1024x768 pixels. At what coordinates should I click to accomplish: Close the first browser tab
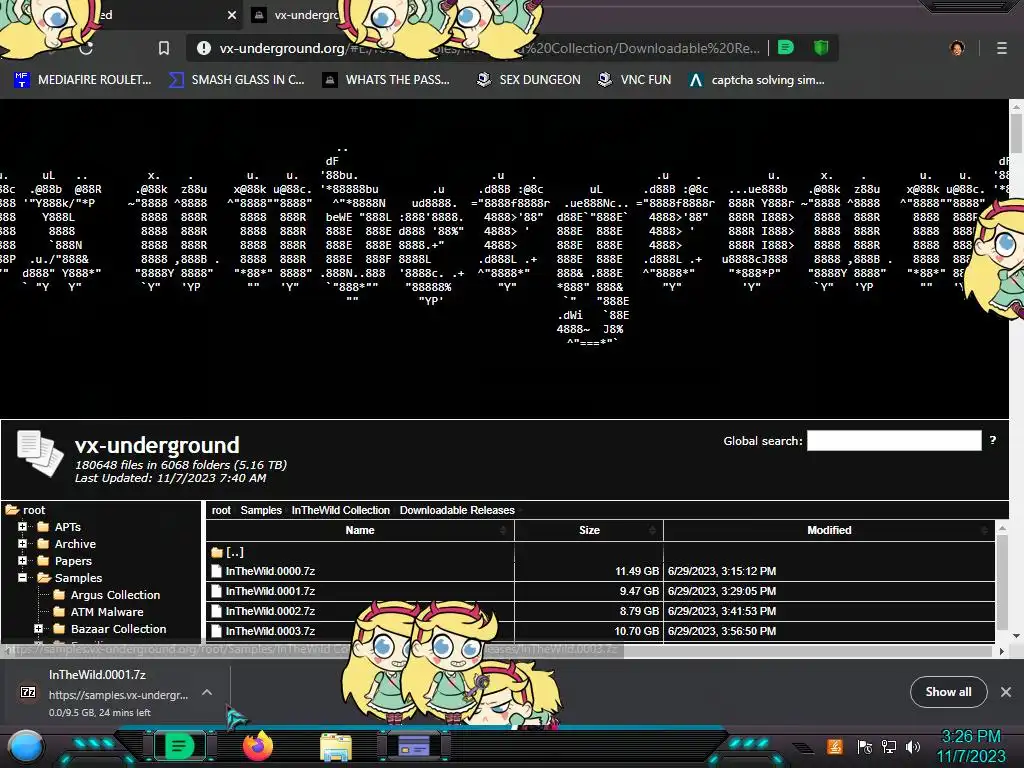click(232, 15)
